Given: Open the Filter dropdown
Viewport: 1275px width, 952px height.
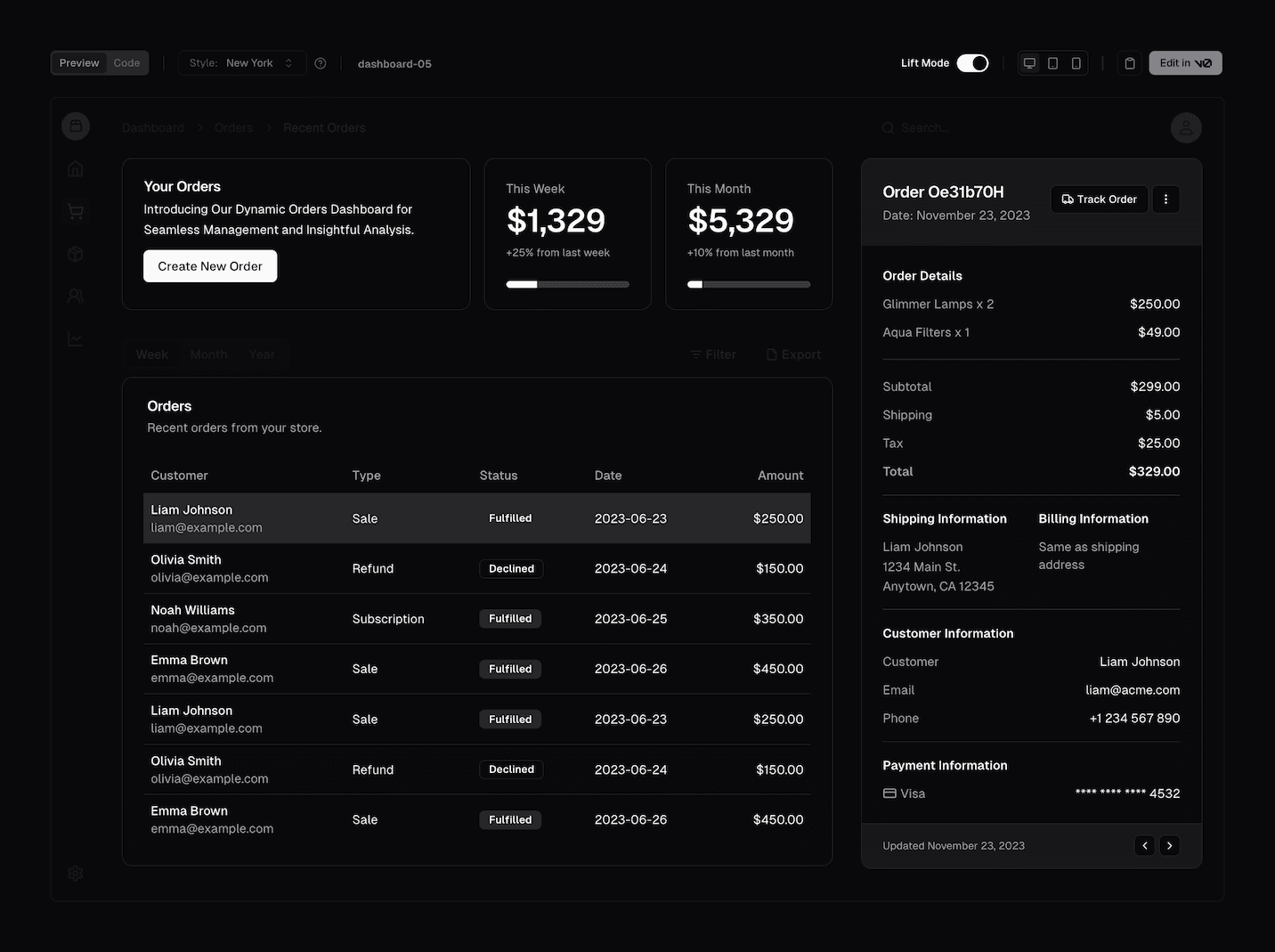Looking at the screenshot, I should coord(713,354).
